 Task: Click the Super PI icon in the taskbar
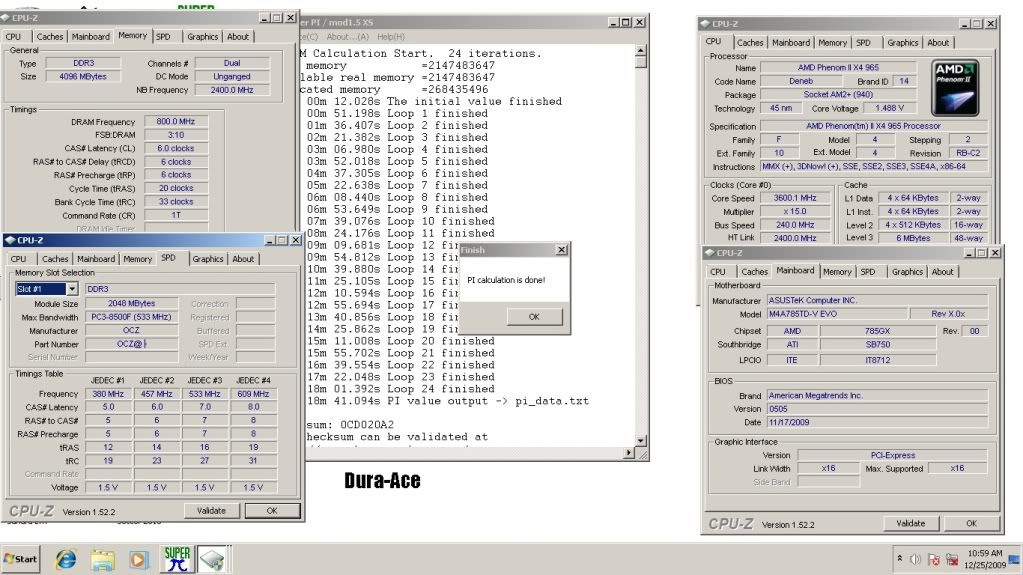(x=177, y=559)
